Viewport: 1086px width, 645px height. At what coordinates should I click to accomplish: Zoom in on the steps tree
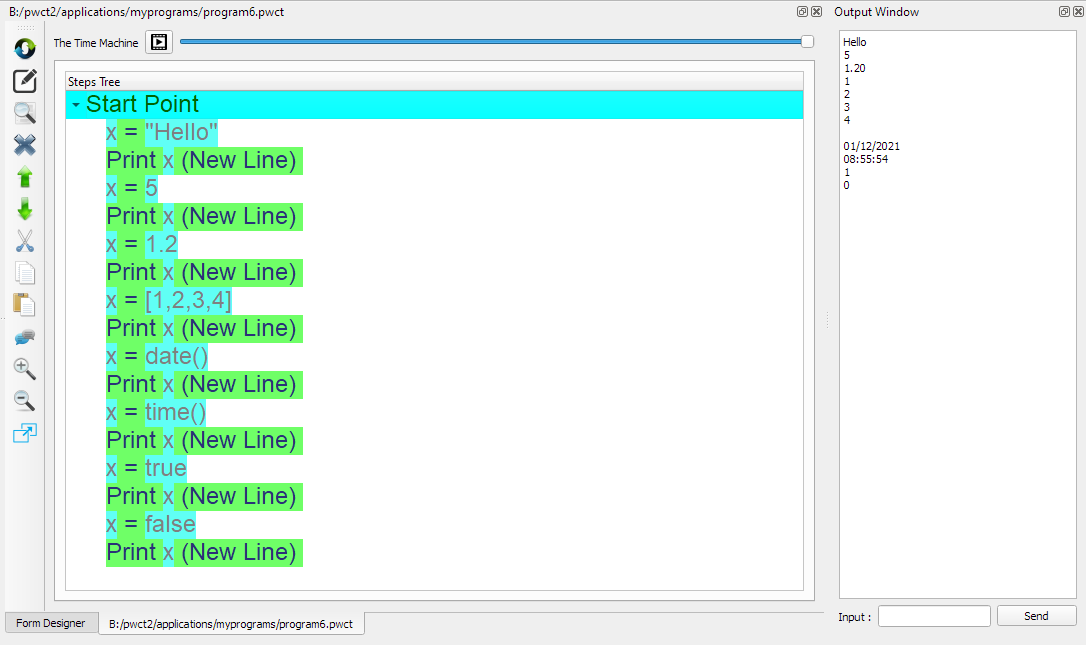24,369
